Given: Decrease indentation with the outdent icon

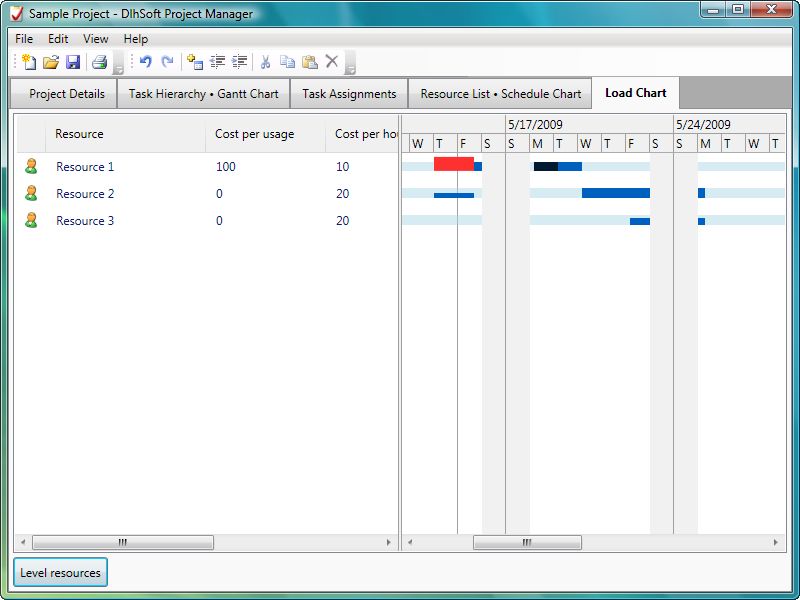Looking at the screenshot, I should coord(217,62).
